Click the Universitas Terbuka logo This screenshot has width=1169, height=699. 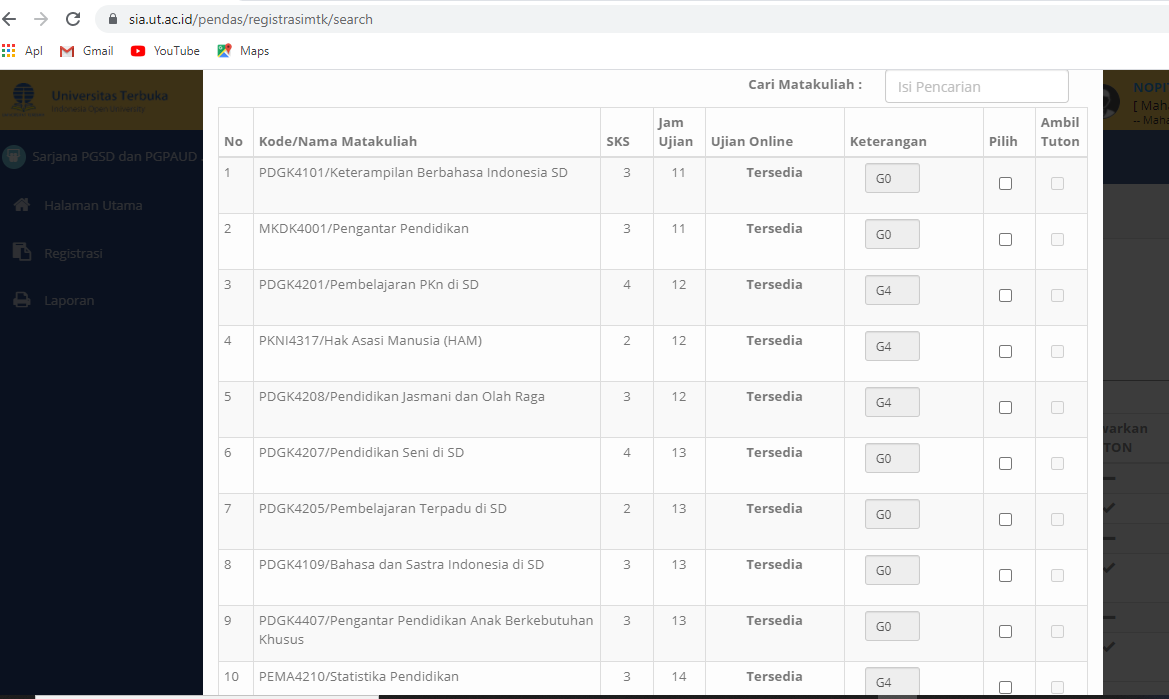point(23,99)
